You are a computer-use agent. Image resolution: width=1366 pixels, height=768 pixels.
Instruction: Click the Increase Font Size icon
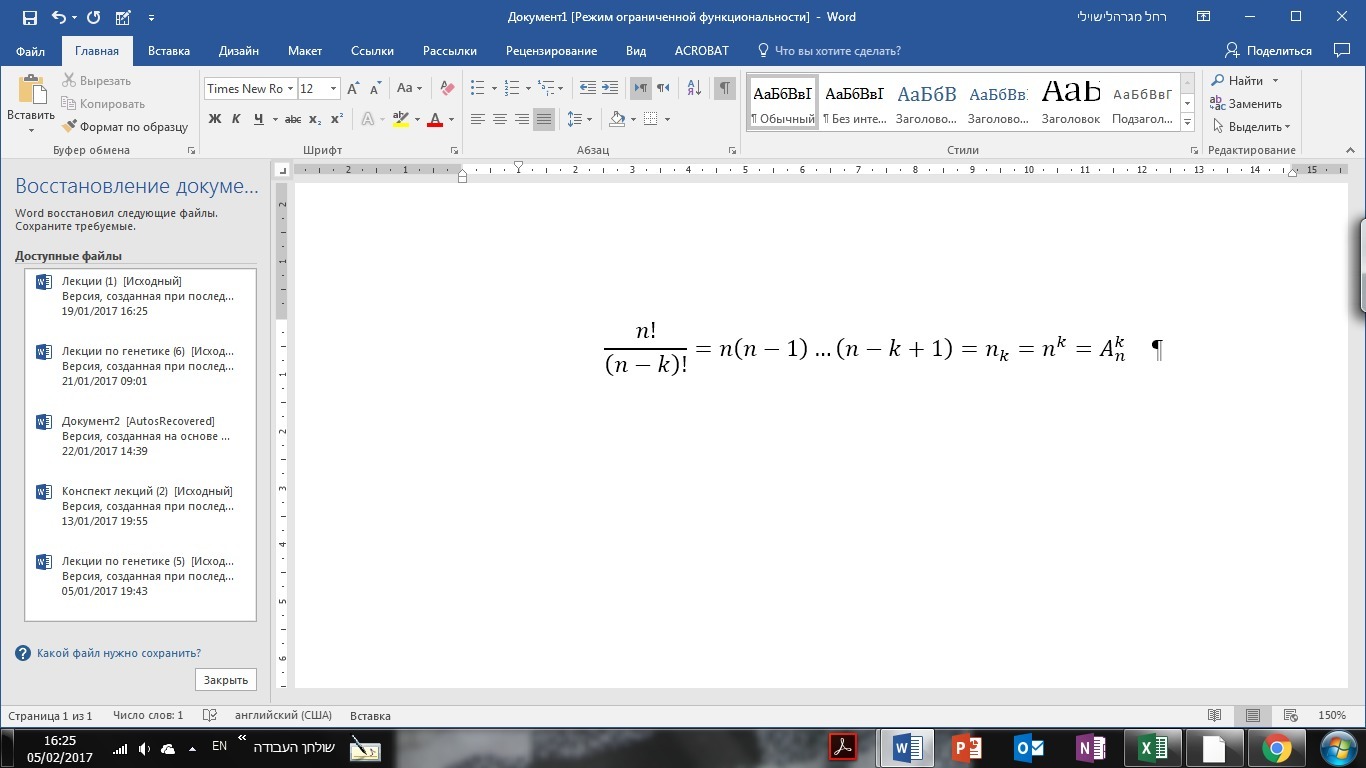353,88
